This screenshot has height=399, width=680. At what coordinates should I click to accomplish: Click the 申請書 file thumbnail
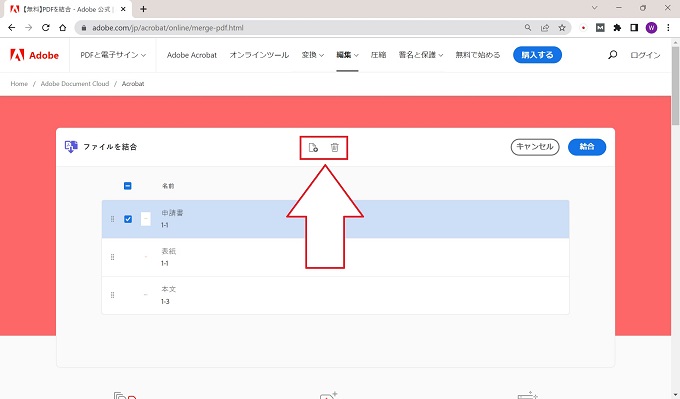[146, 219]
